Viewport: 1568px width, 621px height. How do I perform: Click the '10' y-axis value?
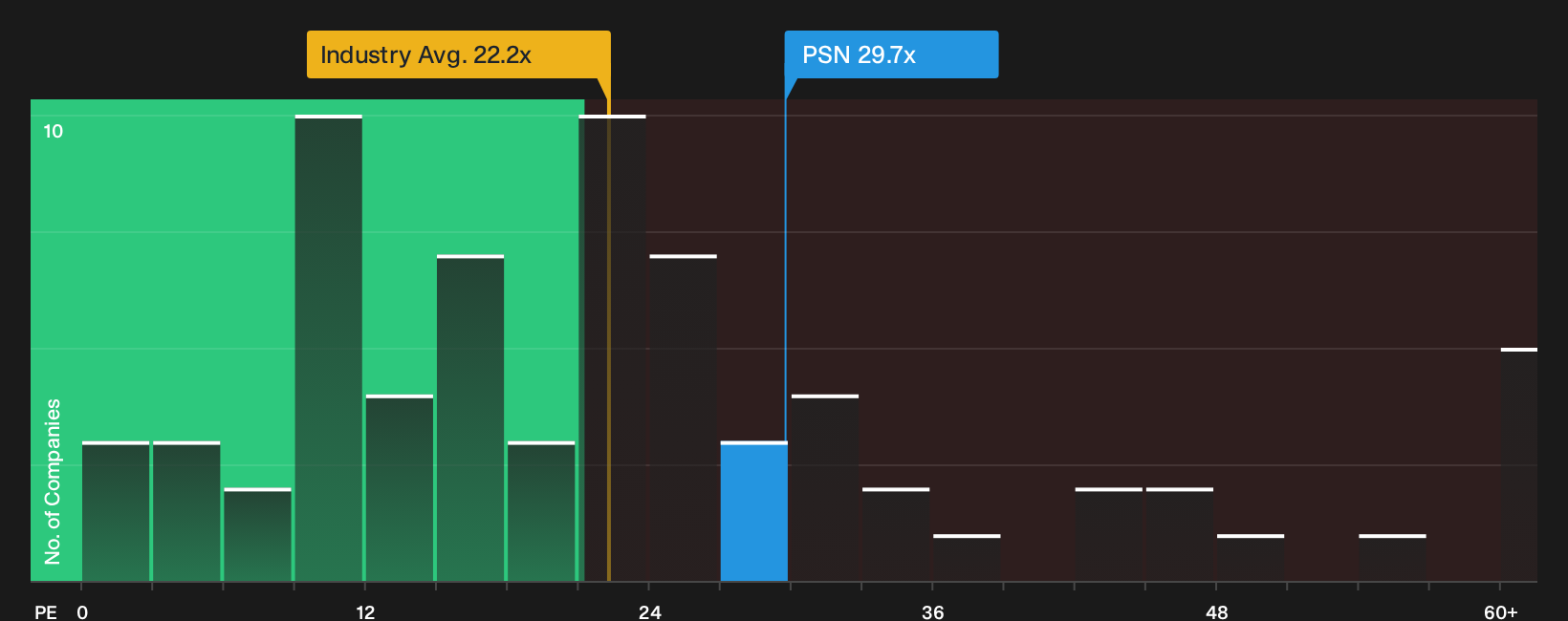coord(54,131)
